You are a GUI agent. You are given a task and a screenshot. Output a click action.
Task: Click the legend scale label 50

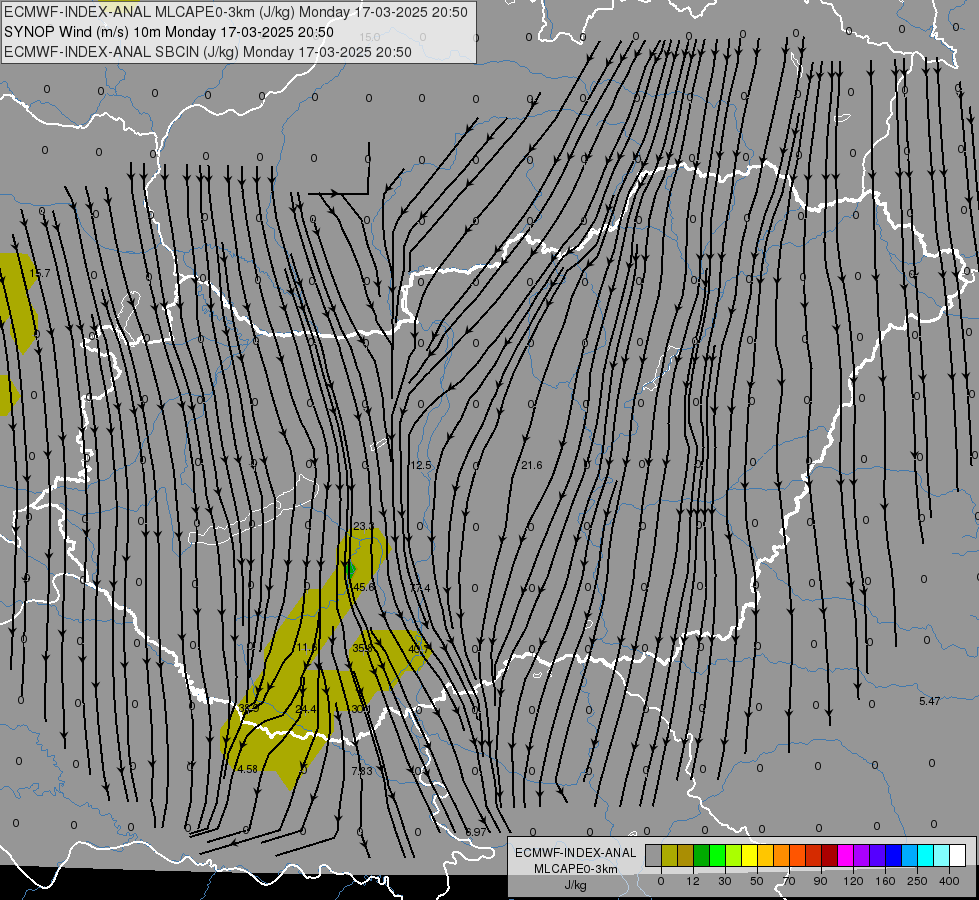[x=757, y=881]
